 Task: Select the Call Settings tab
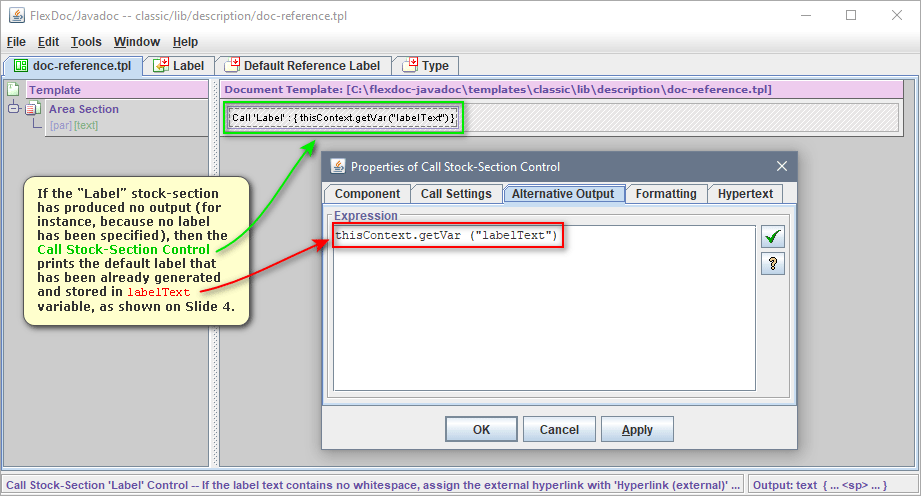tap(455, 194)
